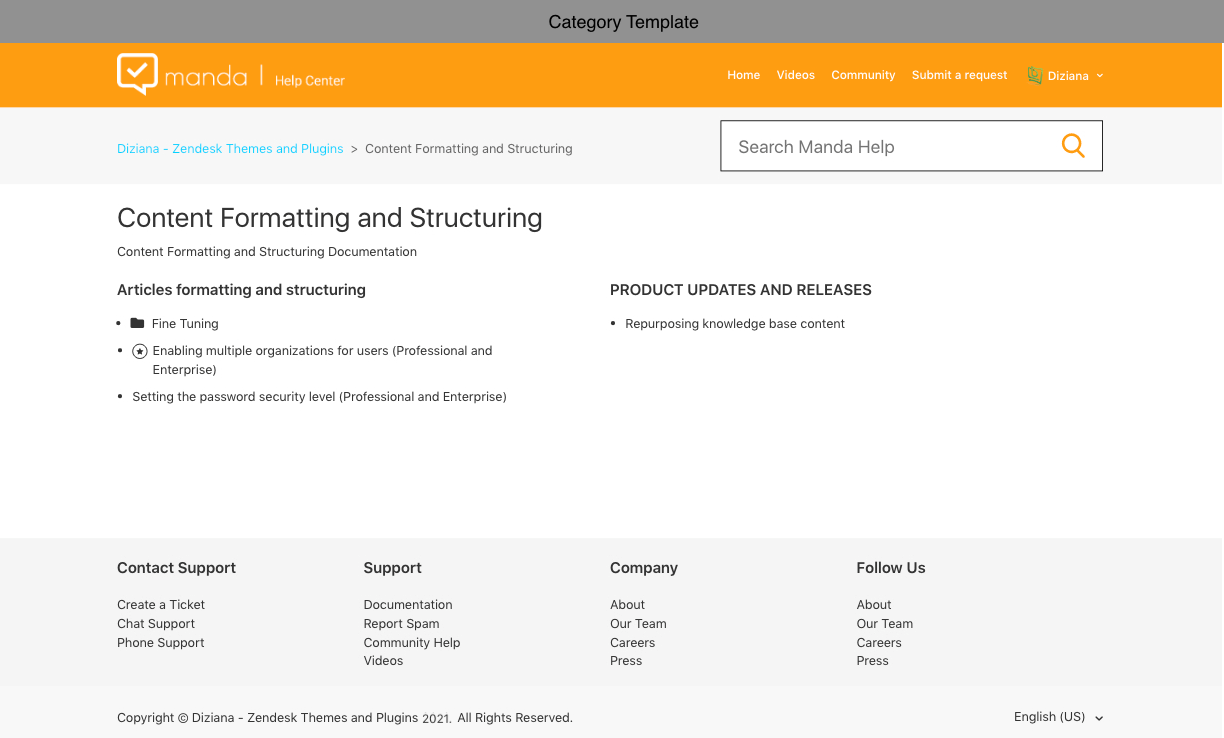
Task: Open Videos in the top navigation
Action: 796,75
